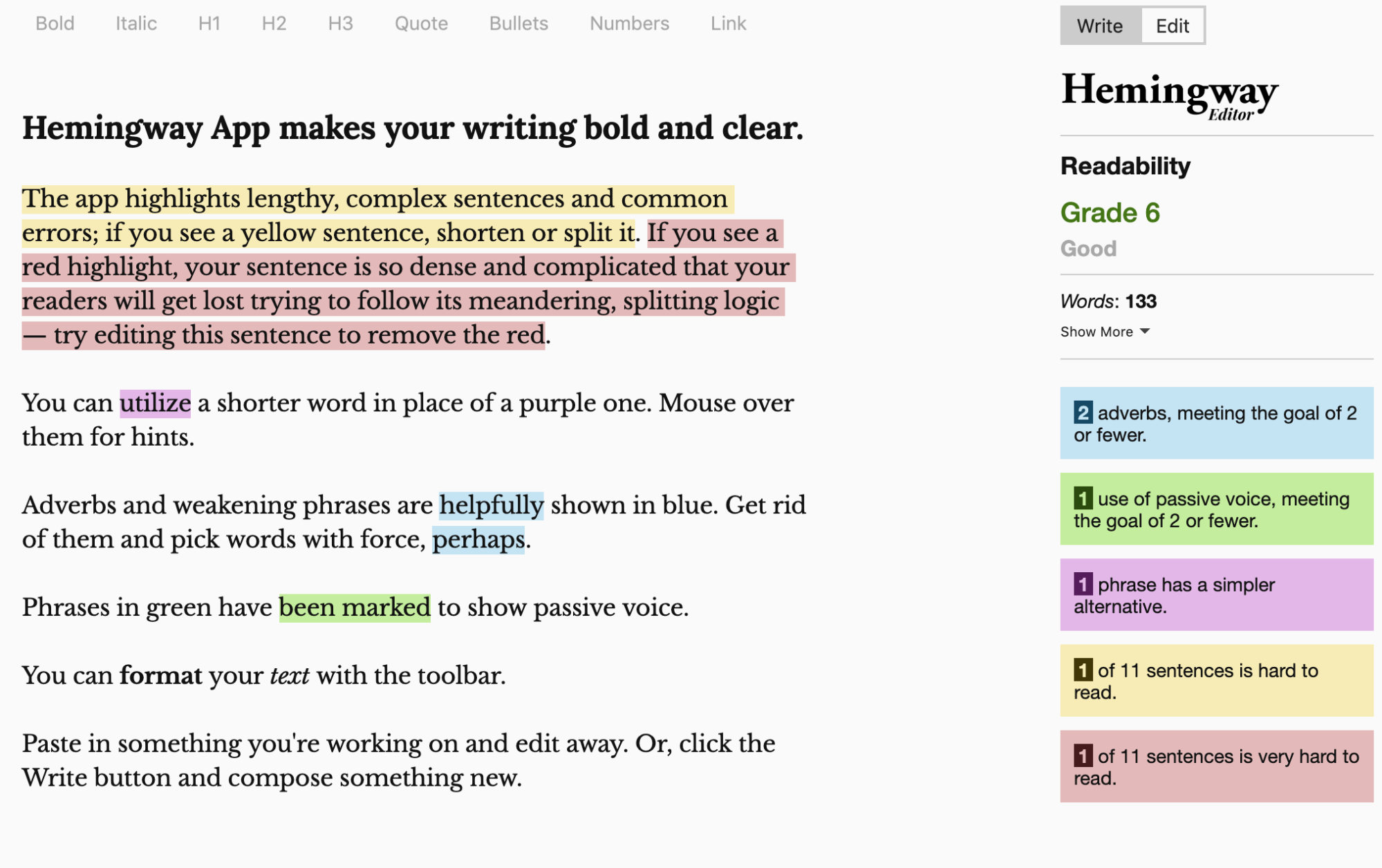
Task: Click the Link toolbar item
Action: (728, 23)
